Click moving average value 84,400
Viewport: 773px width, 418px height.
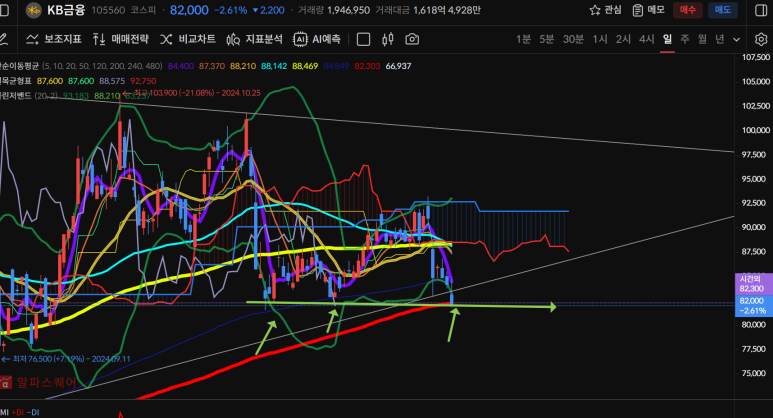(180, 66)
